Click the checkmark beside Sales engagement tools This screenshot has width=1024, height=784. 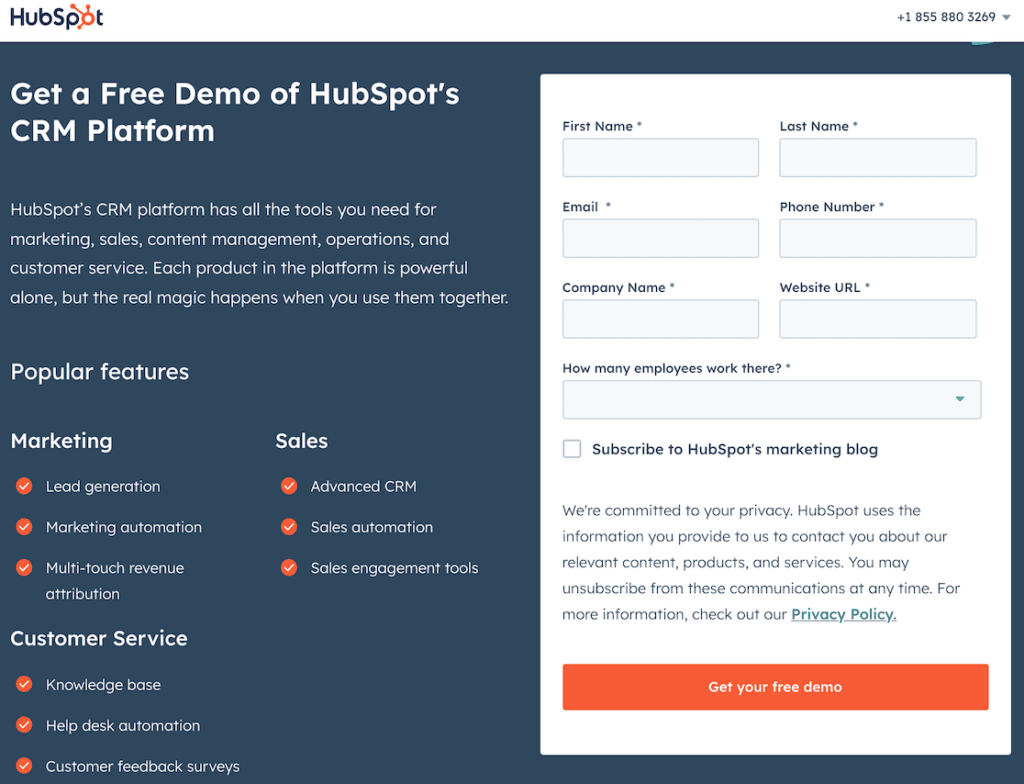click(x=289, y=568)
